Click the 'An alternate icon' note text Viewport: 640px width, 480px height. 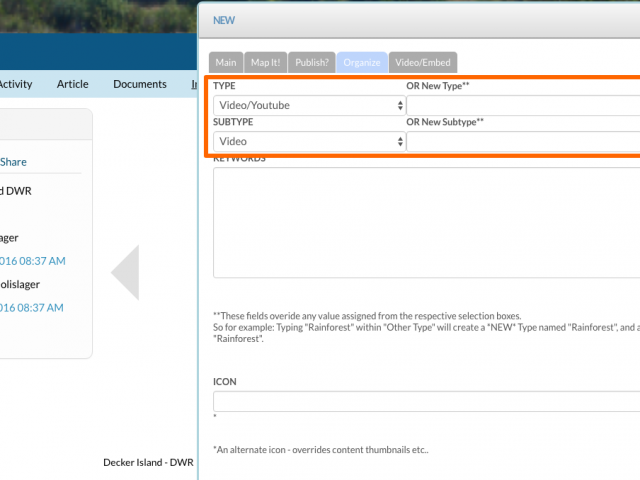pos(321,450)
